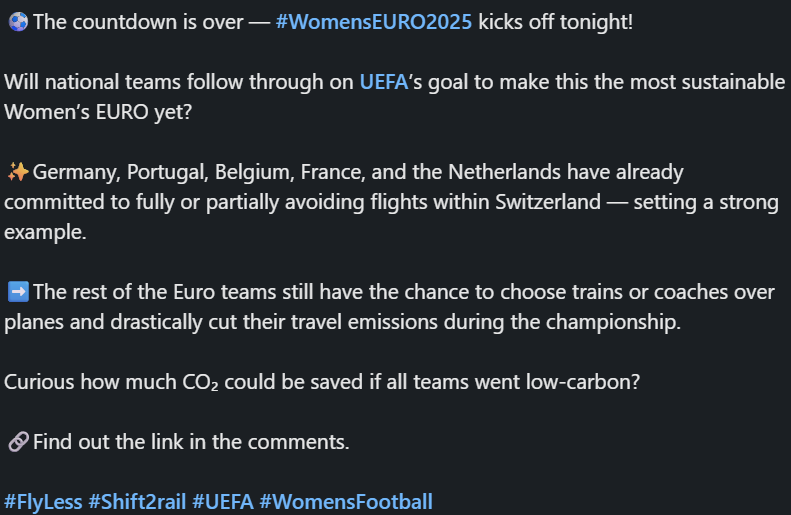Click the word "Switzerland" in the post

[x=548, y=202]
